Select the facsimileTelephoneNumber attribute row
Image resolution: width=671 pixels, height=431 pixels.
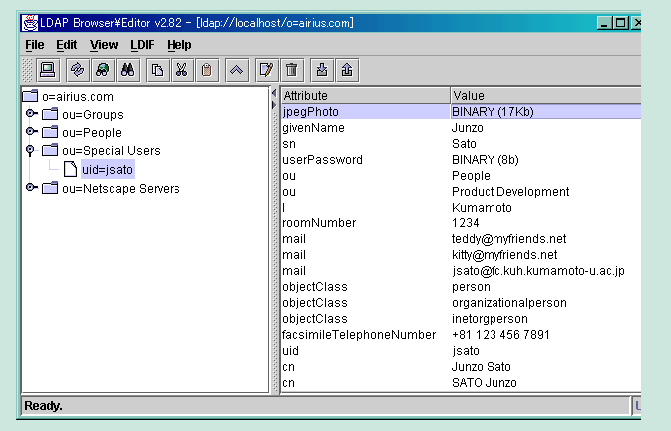pyautogui.click(x=461, y=335)
